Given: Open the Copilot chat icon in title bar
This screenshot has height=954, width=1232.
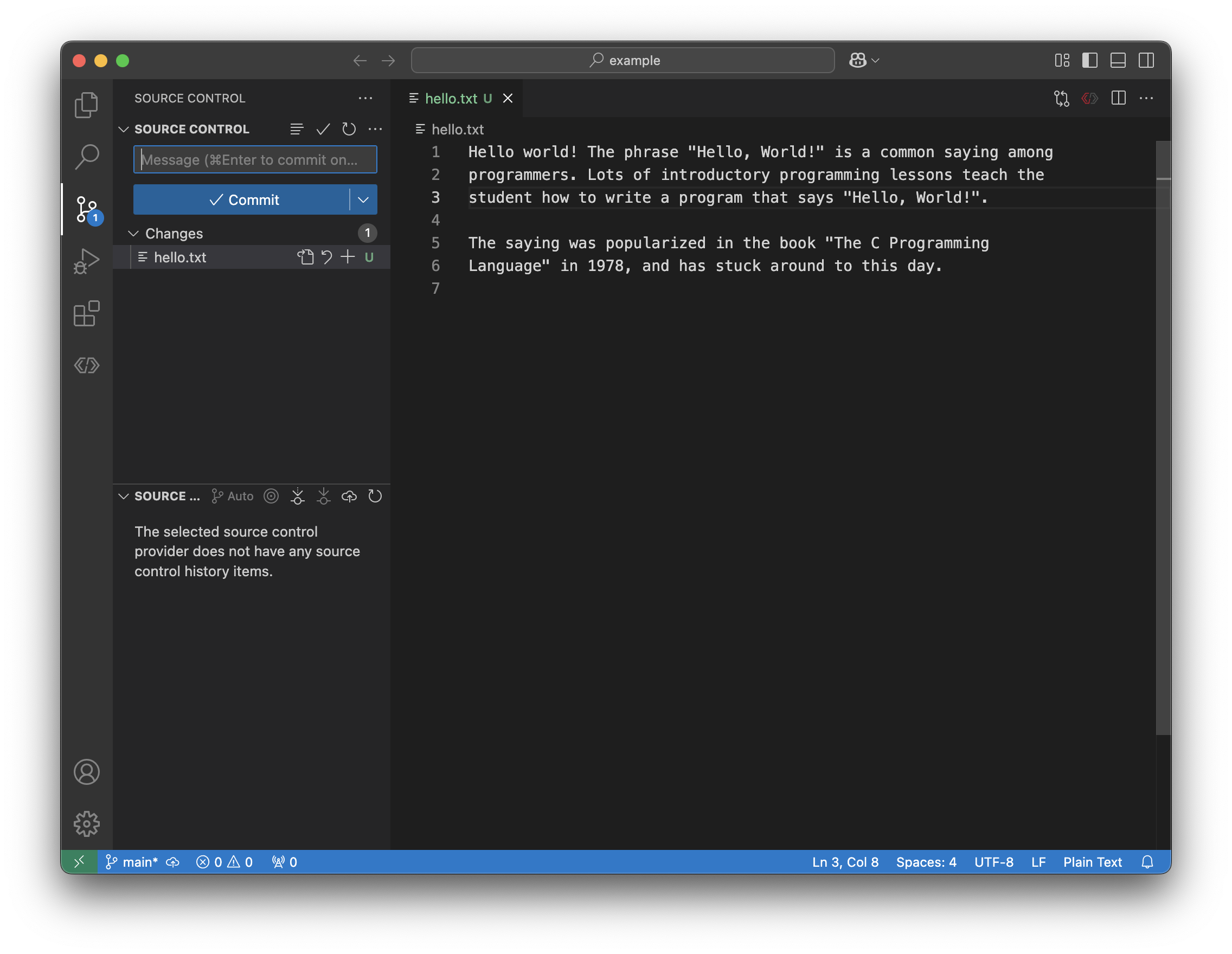Looking at the screenshot, I should [857, 60].
